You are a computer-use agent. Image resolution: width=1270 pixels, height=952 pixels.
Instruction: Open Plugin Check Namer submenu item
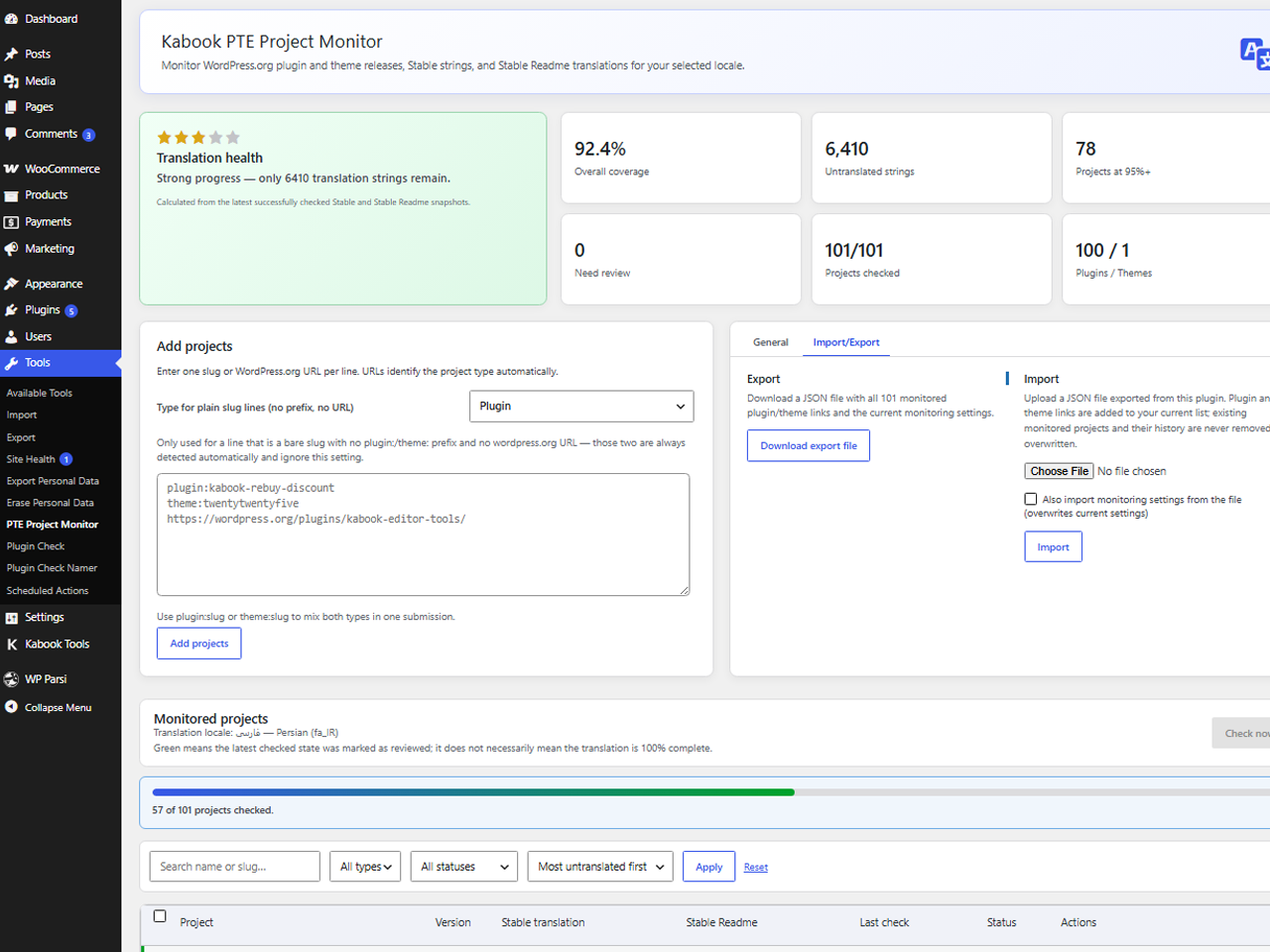point(53,568)
